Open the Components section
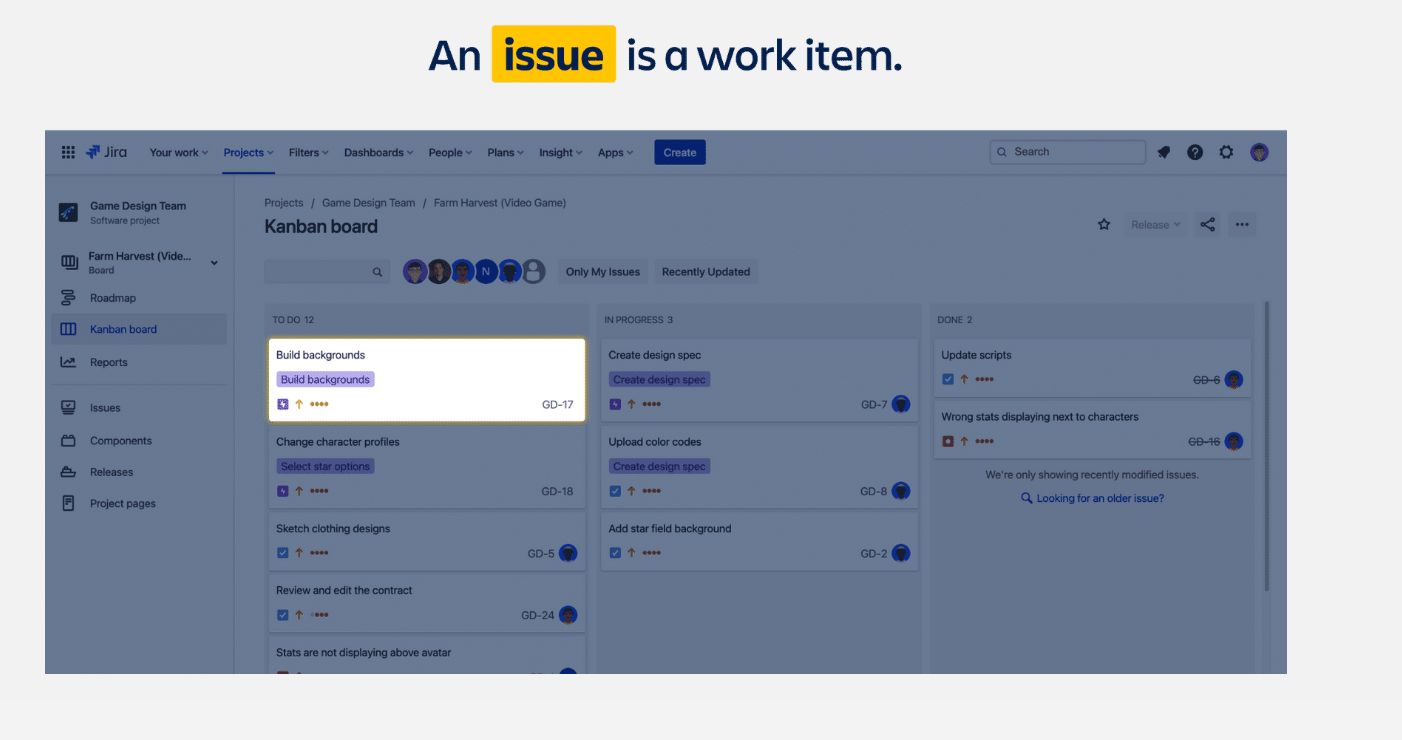1402x740 pixels. [x=119, y=440]
